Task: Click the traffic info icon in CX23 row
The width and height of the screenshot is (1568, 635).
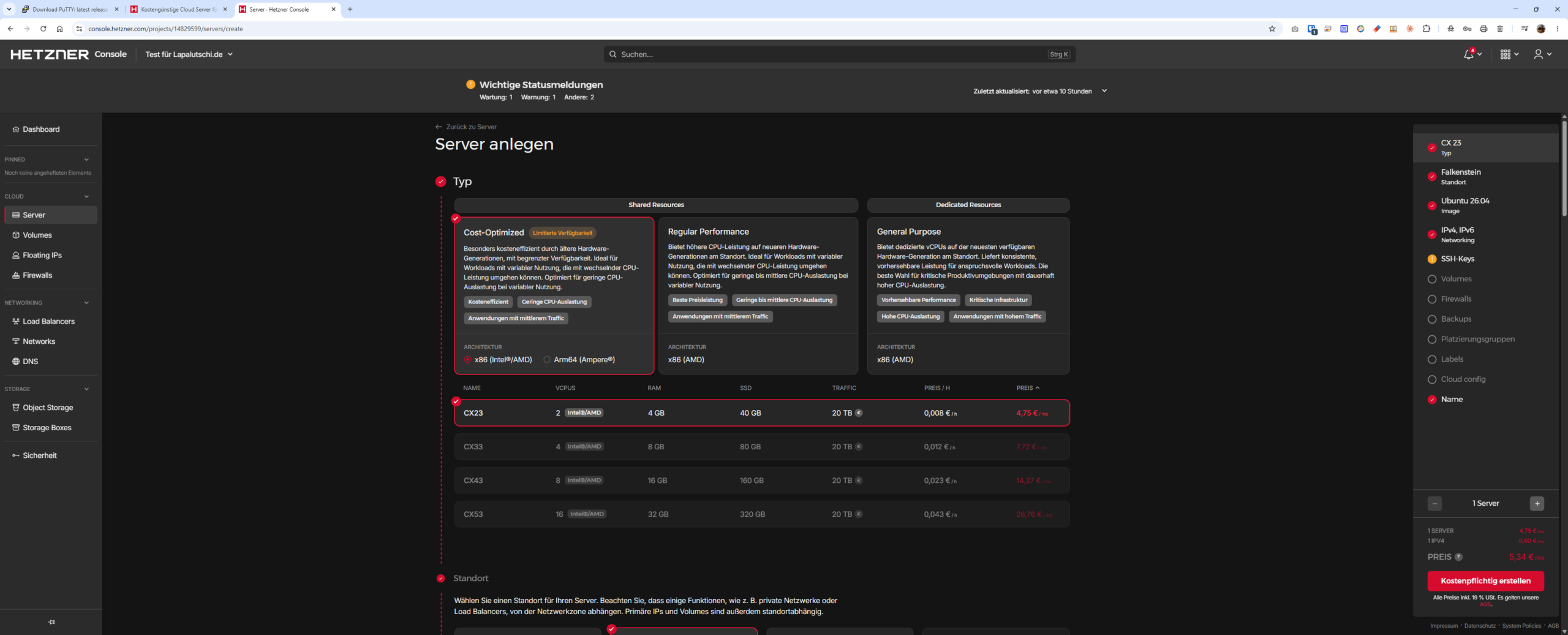Action: tap(859, 413)
